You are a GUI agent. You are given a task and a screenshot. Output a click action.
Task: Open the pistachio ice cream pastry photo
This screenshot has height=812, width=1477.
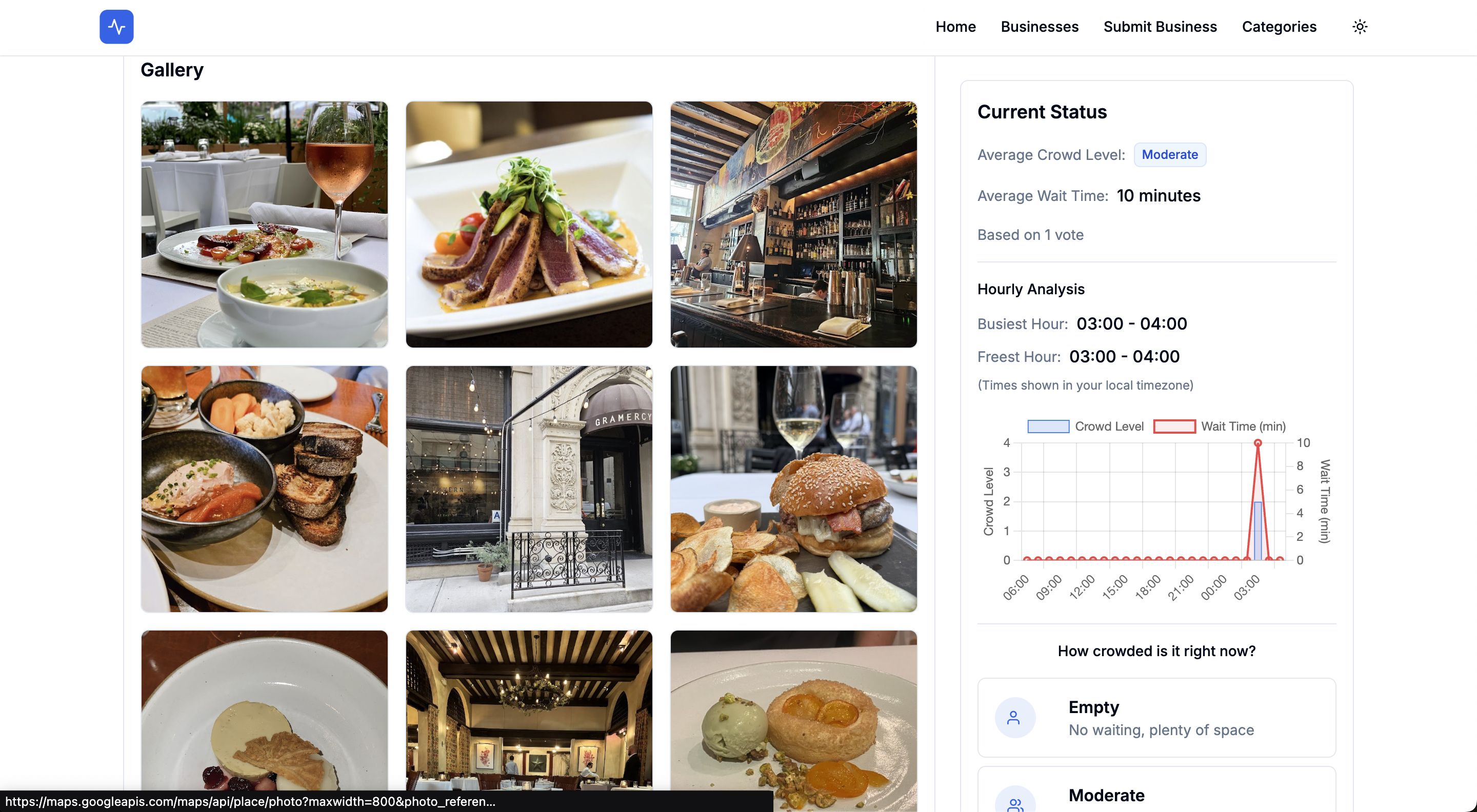pyautogui.click(x=793, y=721)
